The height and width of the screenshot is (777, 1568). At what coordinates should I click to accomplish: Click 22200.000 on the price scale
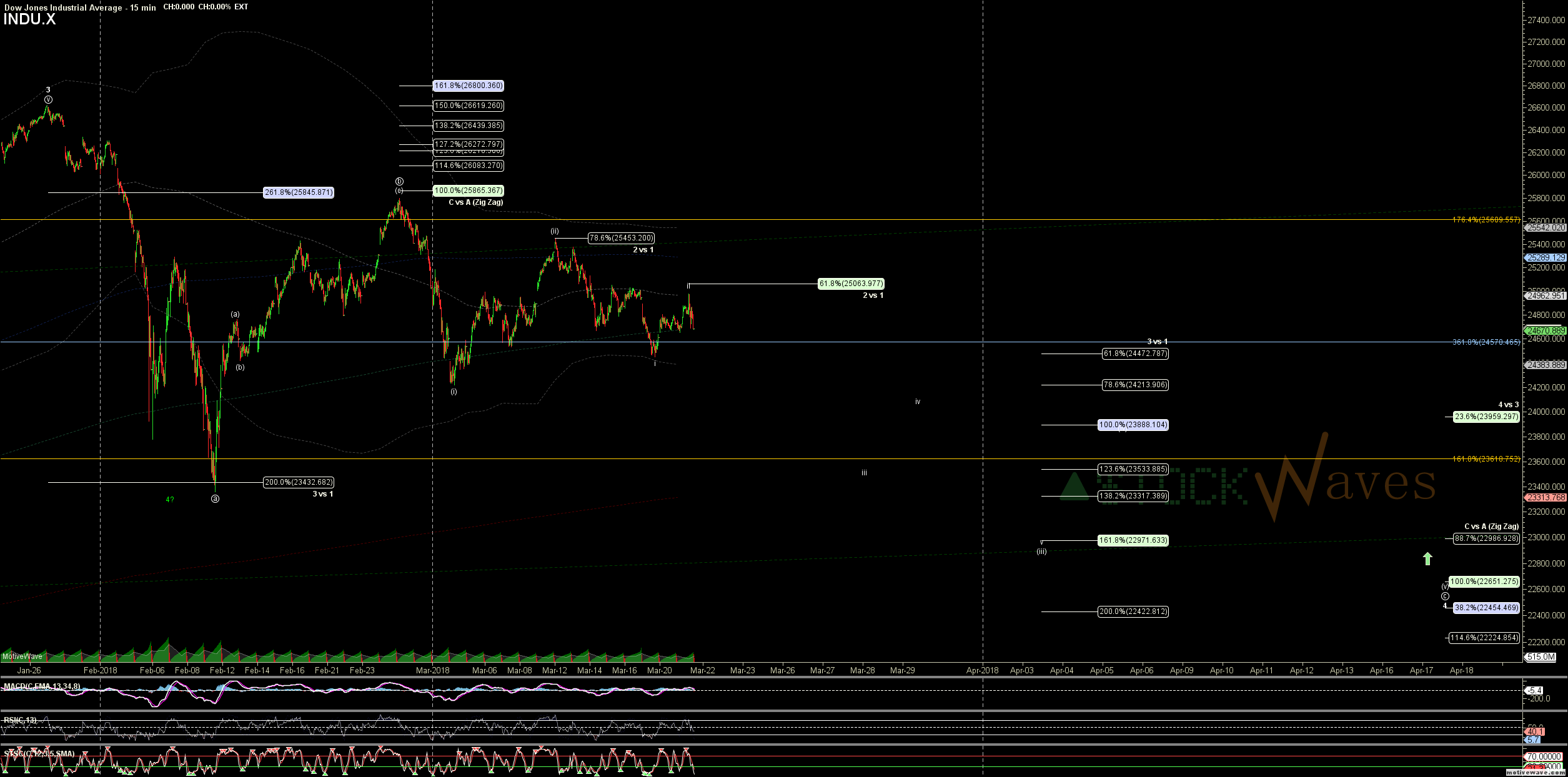1546,642
